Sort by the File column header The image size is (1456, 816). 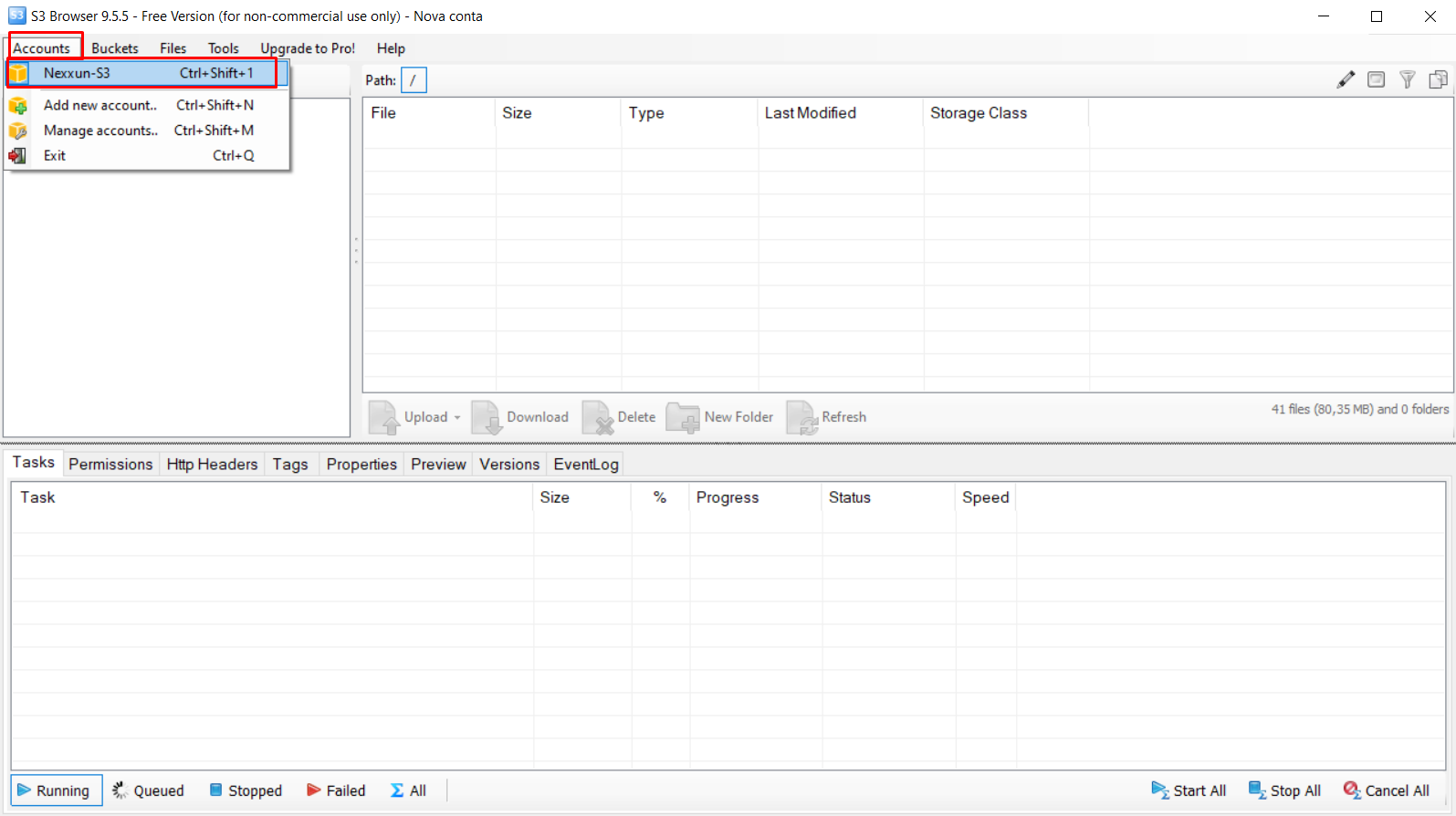point(429,113)
